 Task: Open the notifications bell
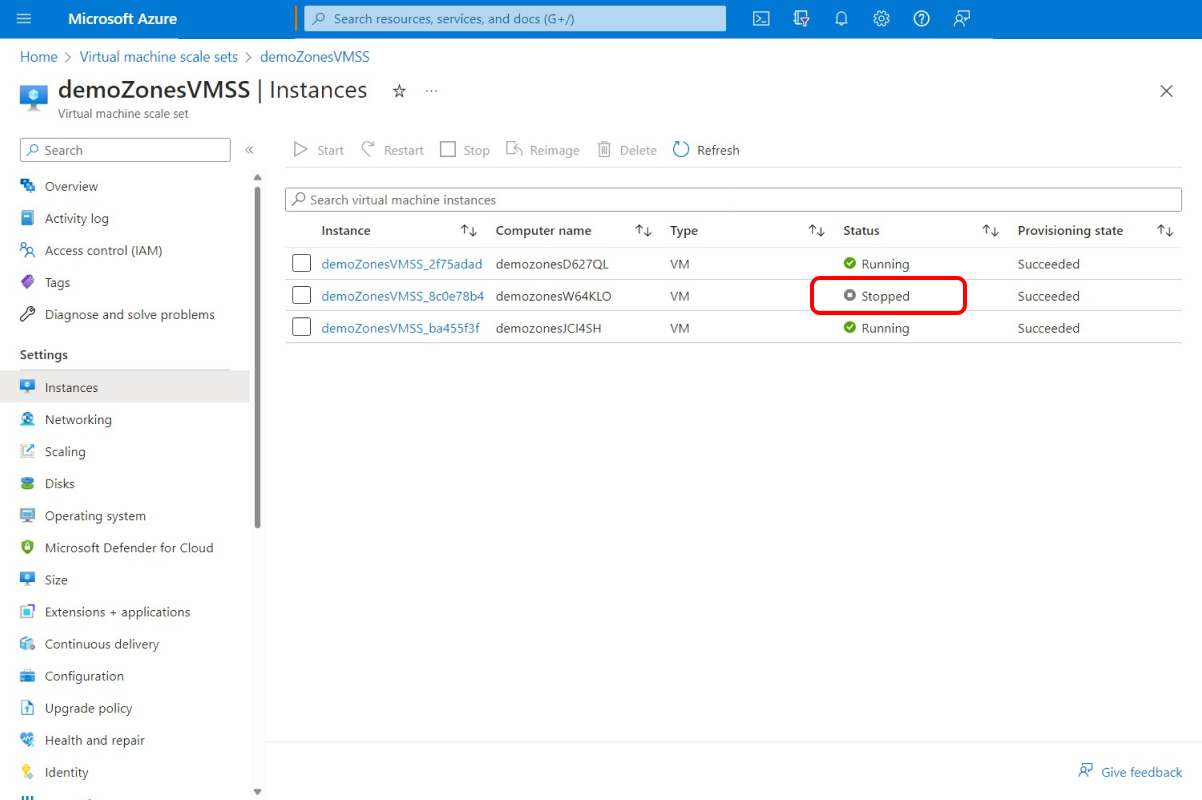(841, 18)
